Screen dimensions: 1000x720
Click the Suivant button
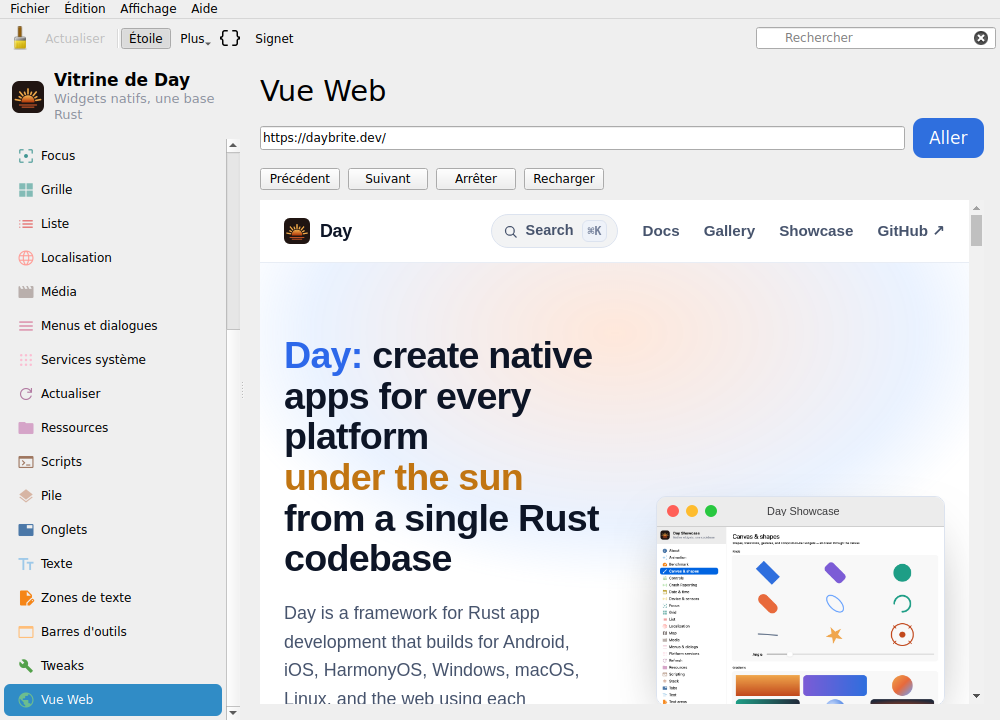point(388,179)
